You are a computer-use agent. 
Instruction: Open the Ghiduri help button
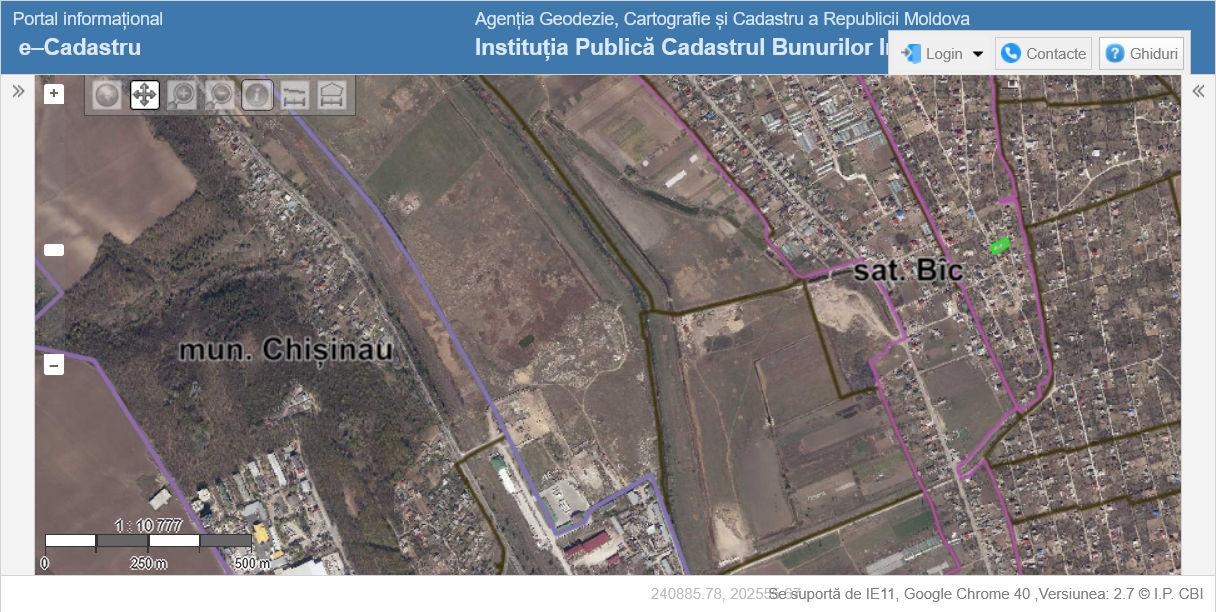click(x=1141, y=54)
